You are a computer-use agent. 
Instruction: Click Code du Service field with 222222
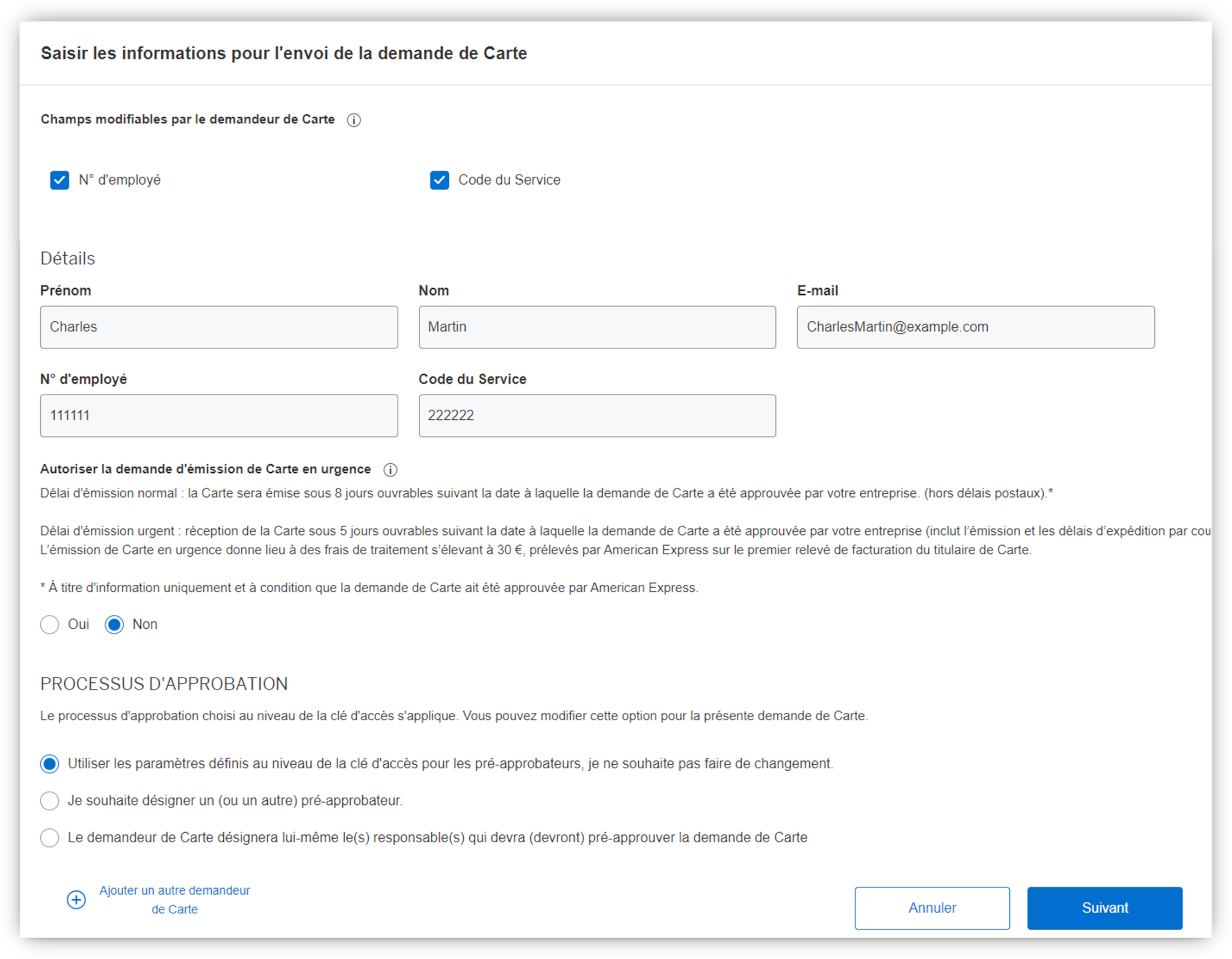(597, 416)
